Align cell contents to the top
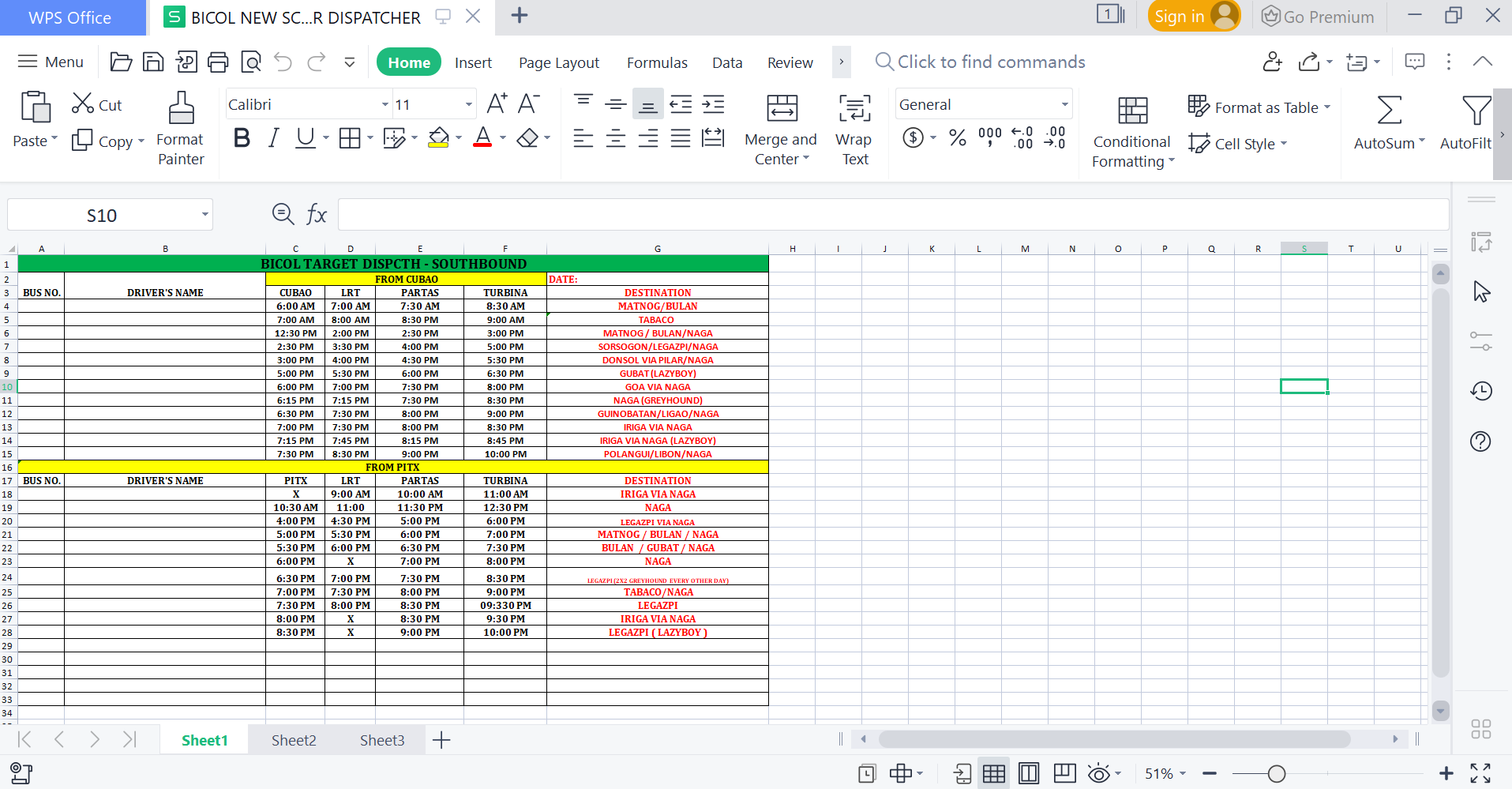This screenshot has height=789, width=1512. (583, 103)
